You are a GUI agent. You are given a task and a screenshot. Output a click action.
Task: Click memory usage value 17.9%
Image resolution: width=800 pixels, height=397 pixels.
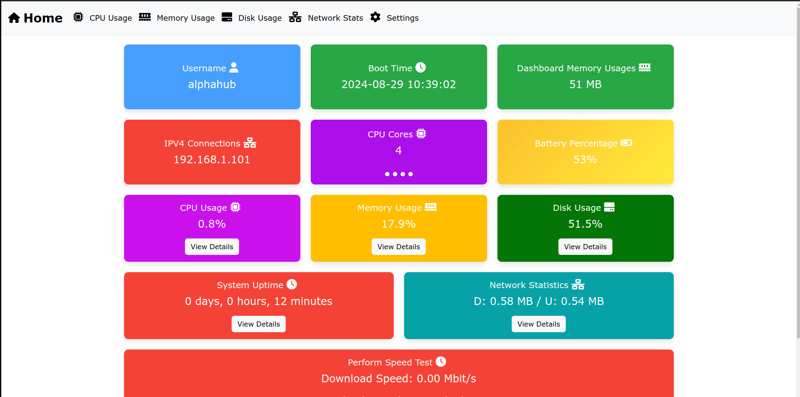[398, 224]
